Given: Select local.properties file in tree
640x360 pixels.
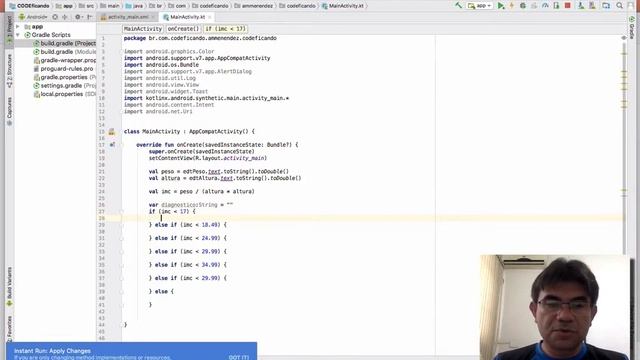Looking at the screenshot, I should [x=64, y=94].
